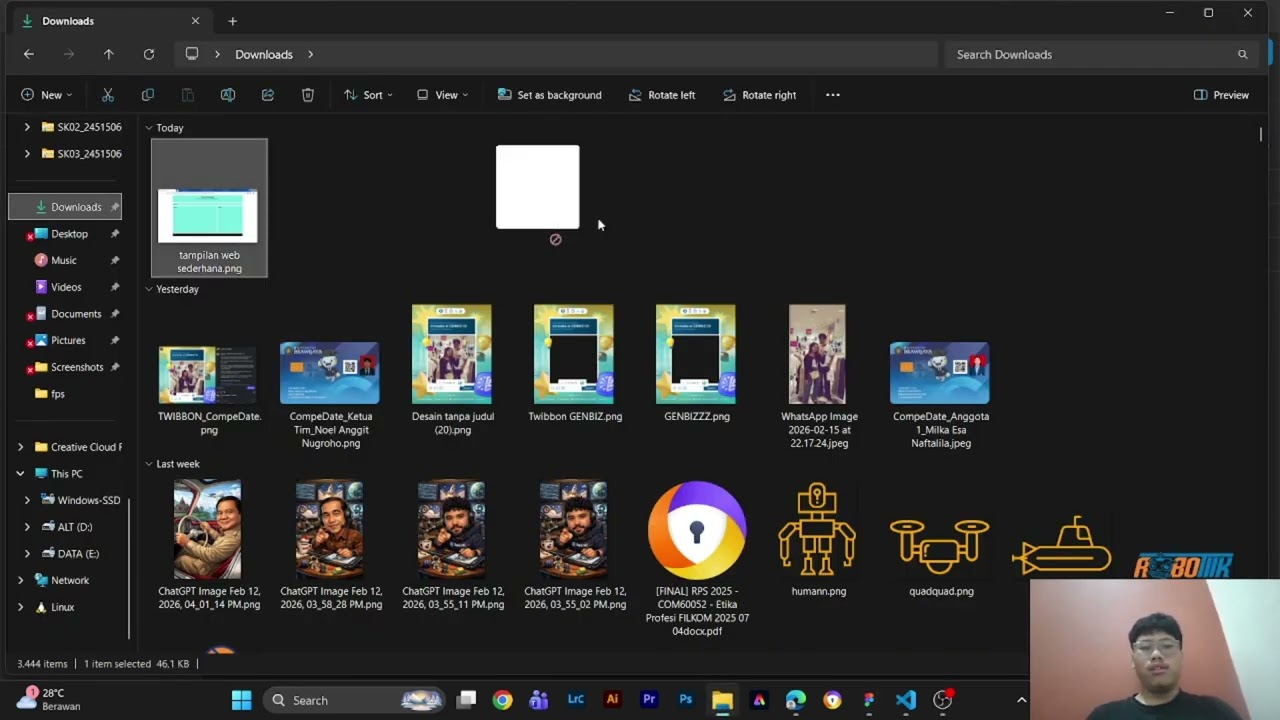Viewport: 1280px width, 720px height.
Task: Open weather widget showing 28°C
Action: [50, 700]
